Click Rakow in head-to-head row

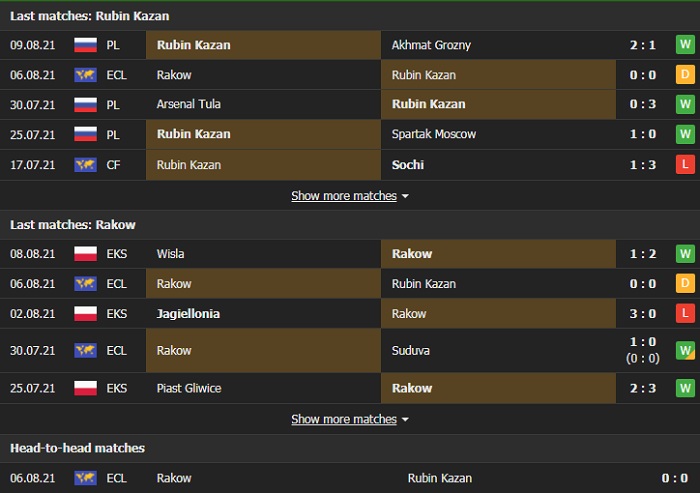pyautogui.click(x=174, y=478)
